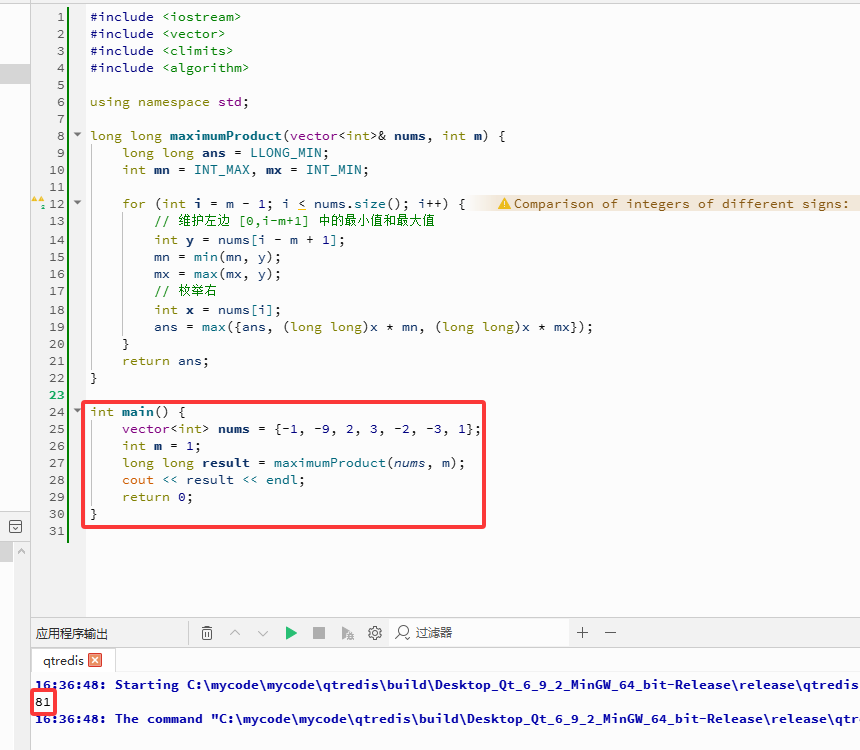860x750 pixels.
Task: Click INT_MAX on line 10
Action: point(222,170)
